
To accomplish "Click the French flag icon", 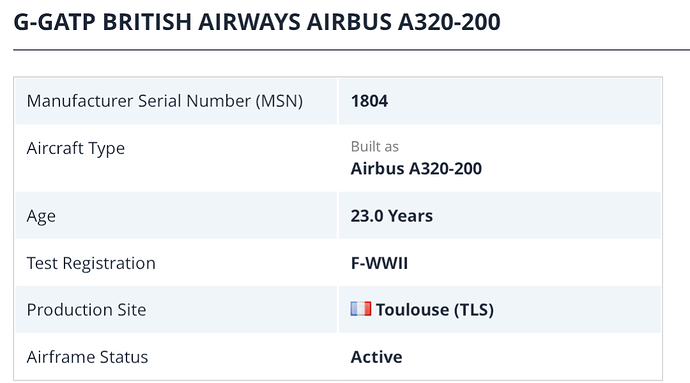I will 360,309.
